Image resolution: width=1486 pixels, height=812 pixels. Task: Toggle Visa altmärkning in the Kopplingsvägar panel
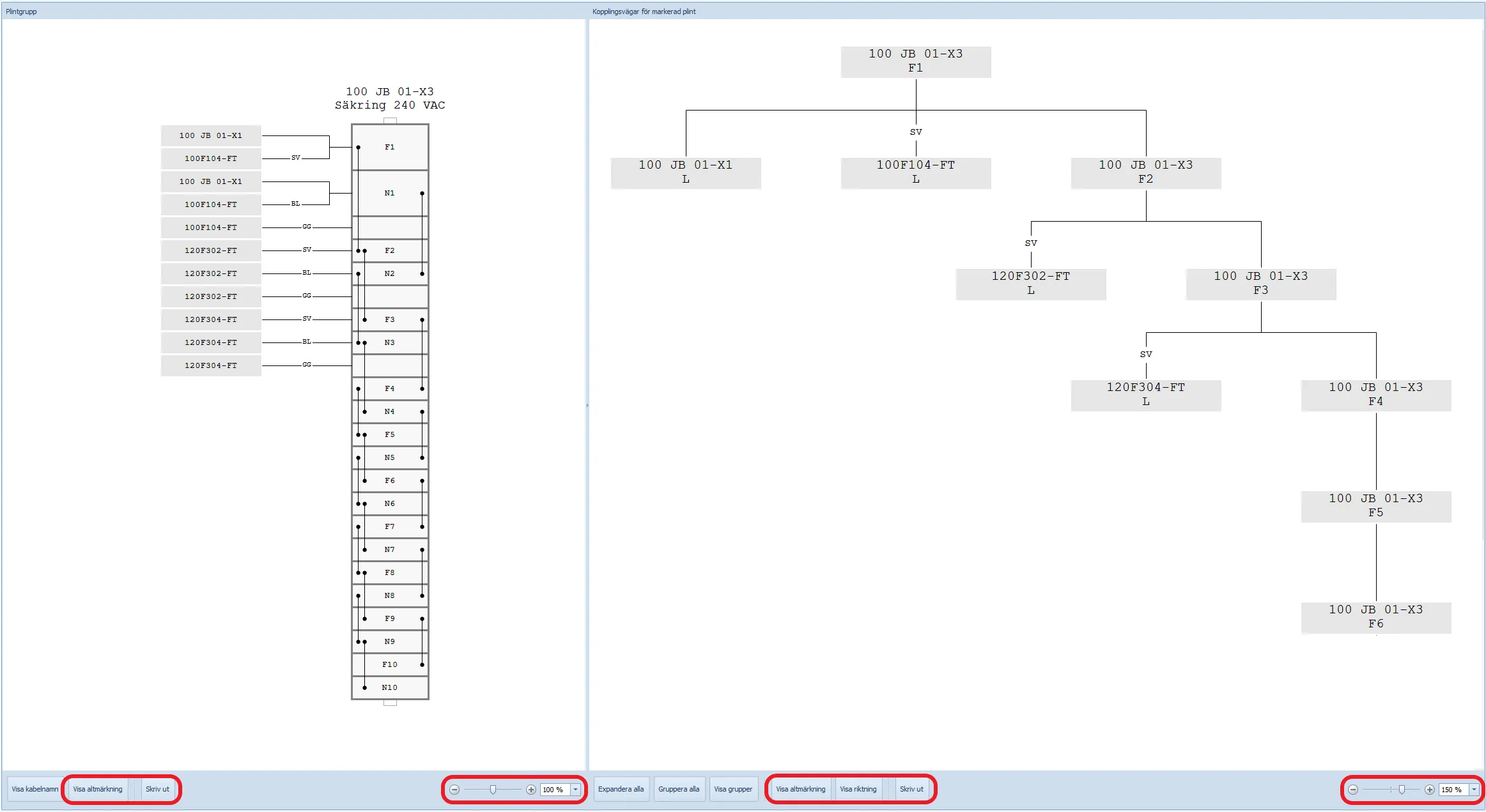click(801, 789)
